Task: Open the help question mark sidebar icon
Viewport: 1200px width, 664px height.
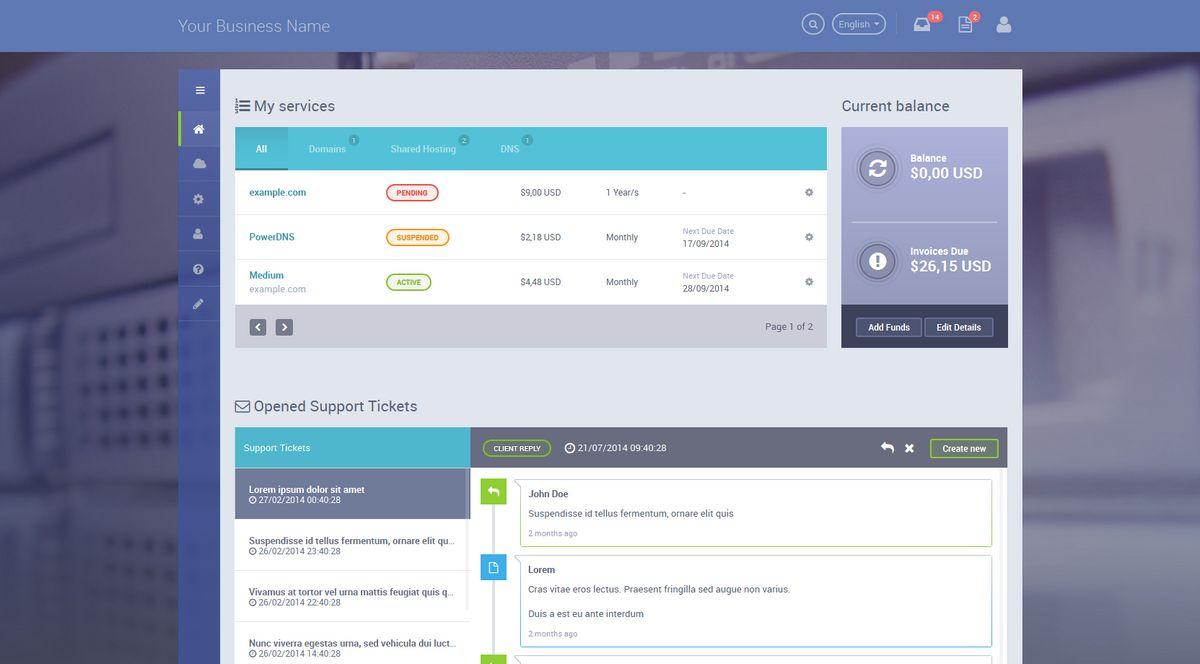Action: [x=199, y=269]
